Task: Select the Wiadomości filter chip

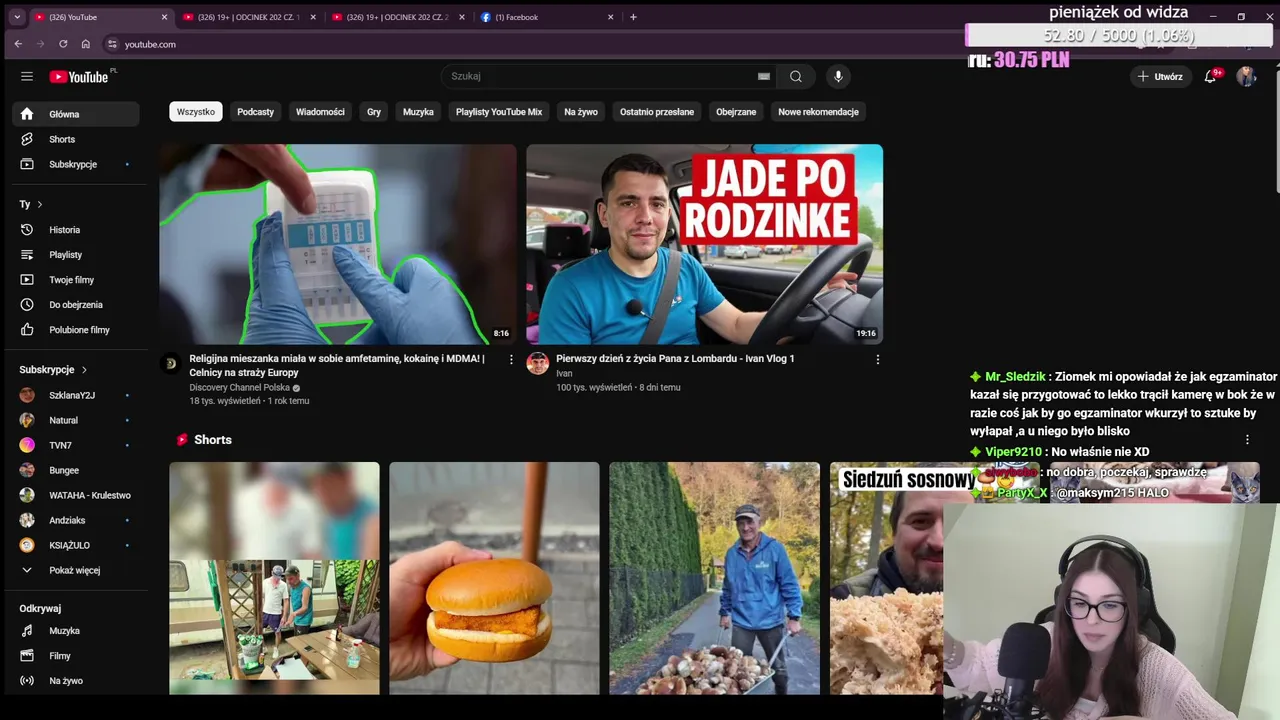Action: tap(320, 112)
